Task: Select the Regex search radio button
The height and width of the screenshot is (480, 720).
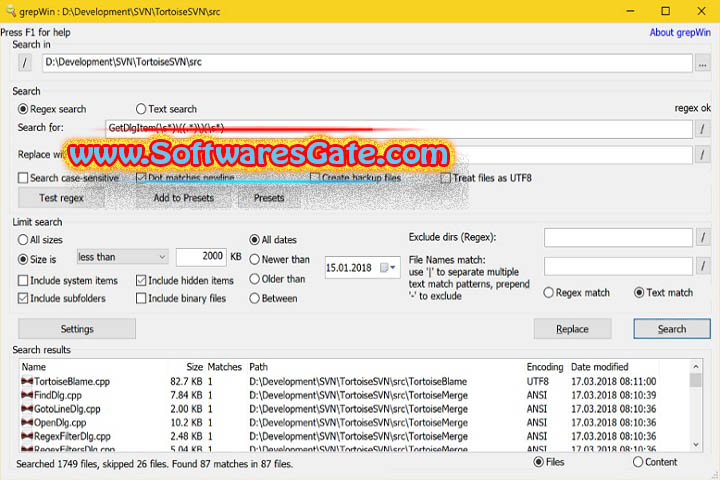Action: click(x=22, y=109)
